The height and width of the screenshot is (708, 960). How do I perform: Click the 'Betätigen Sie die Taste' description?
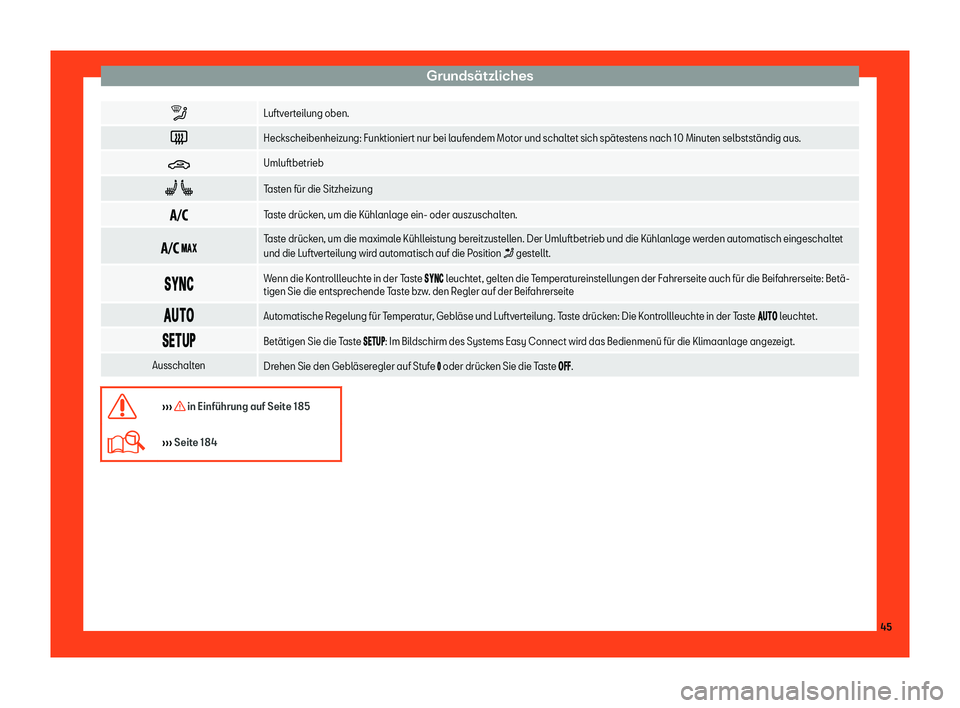529,342
